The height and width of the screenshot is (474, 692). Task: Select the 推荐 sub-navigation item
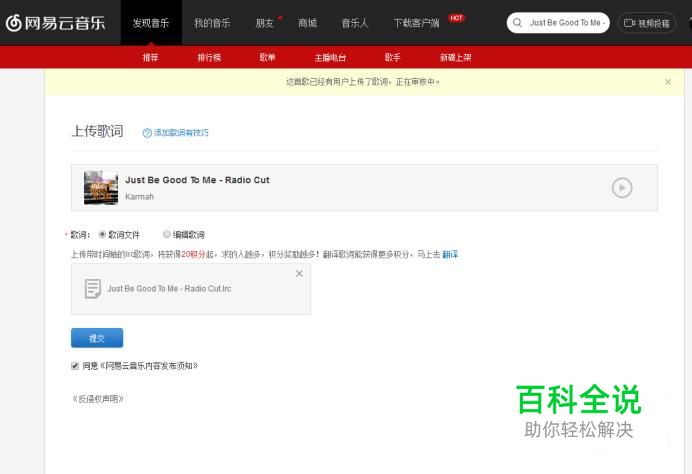150,57
